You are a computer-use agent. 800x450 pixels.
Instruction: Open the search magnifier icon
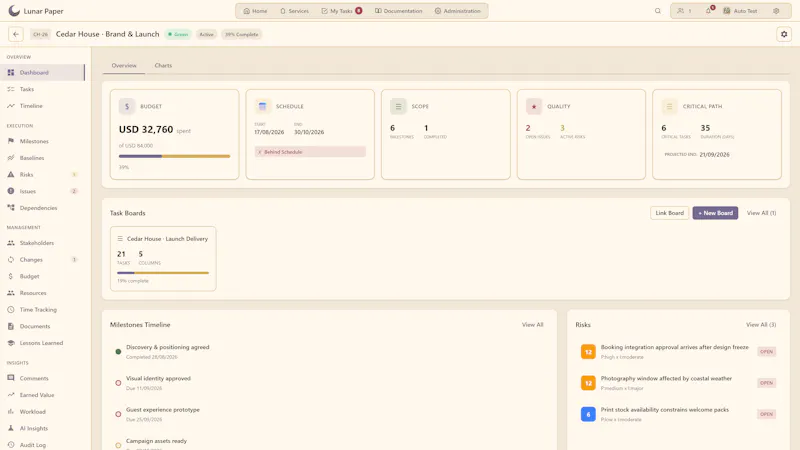658,11
